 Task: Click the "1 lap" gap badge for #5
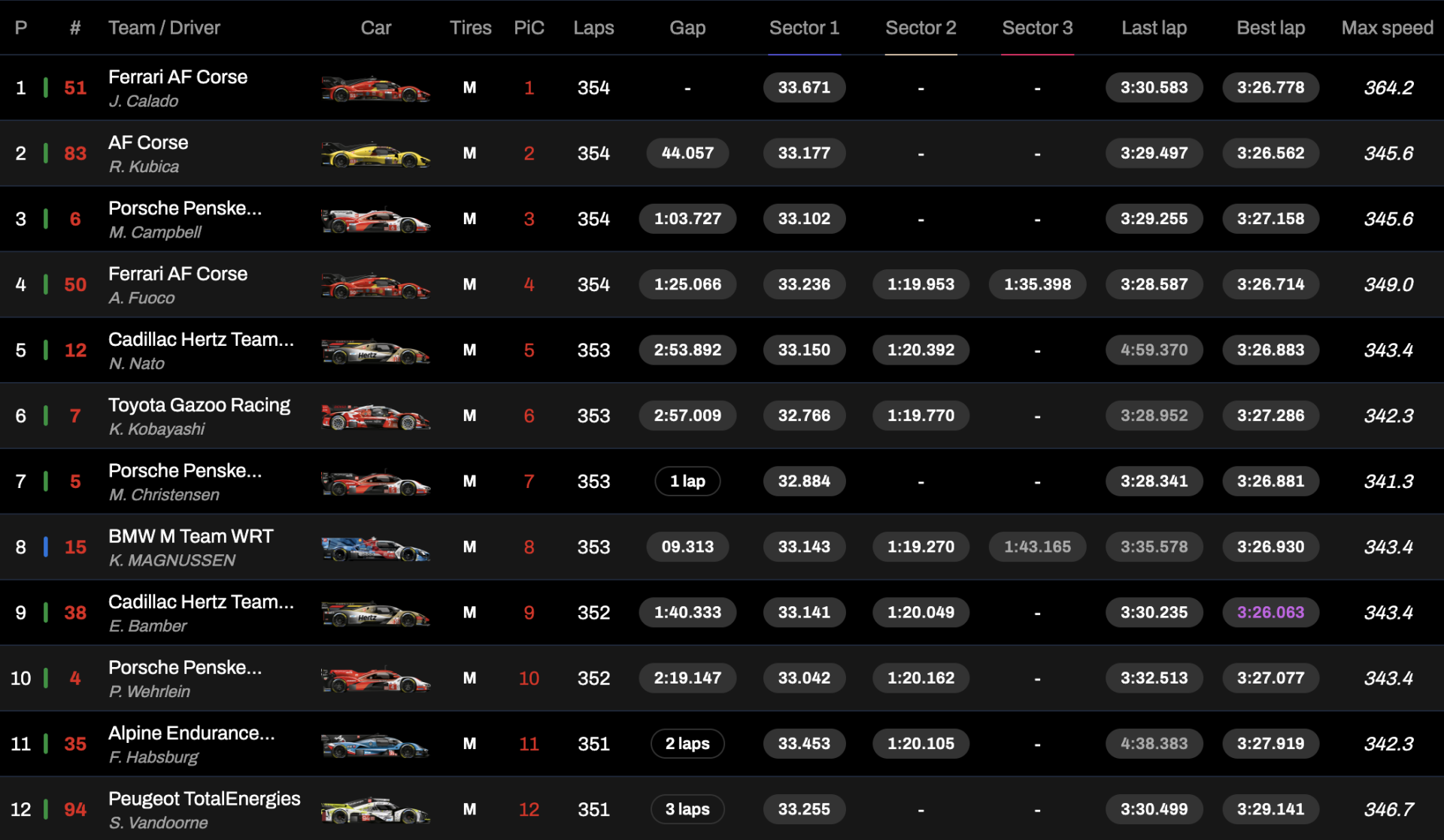pos(687,481)
